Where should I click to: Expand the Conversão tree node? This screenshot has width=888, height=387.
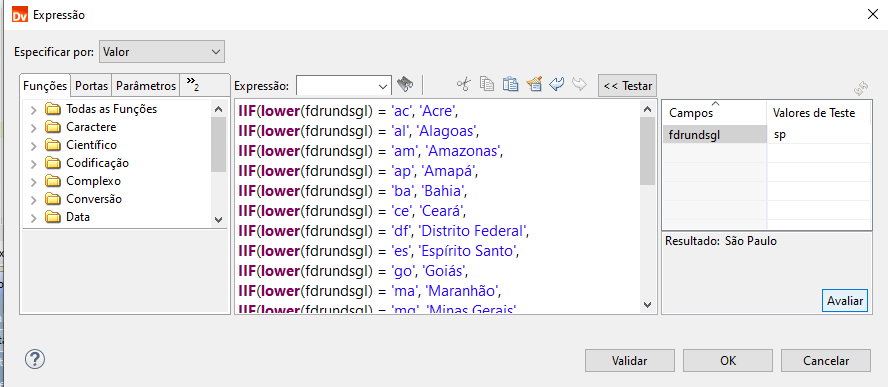click(x=34, y=199)
